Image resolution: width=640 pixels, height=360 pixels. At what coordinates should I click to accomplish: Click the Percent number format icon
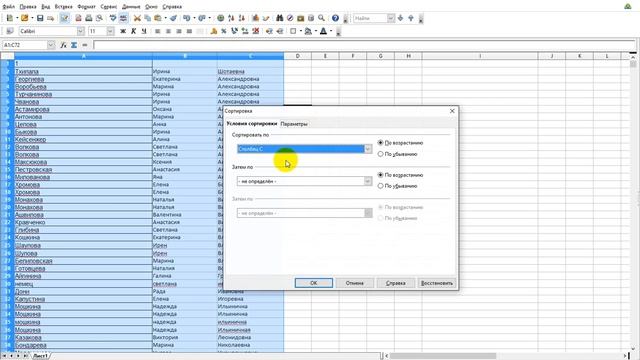pos(224,31)
